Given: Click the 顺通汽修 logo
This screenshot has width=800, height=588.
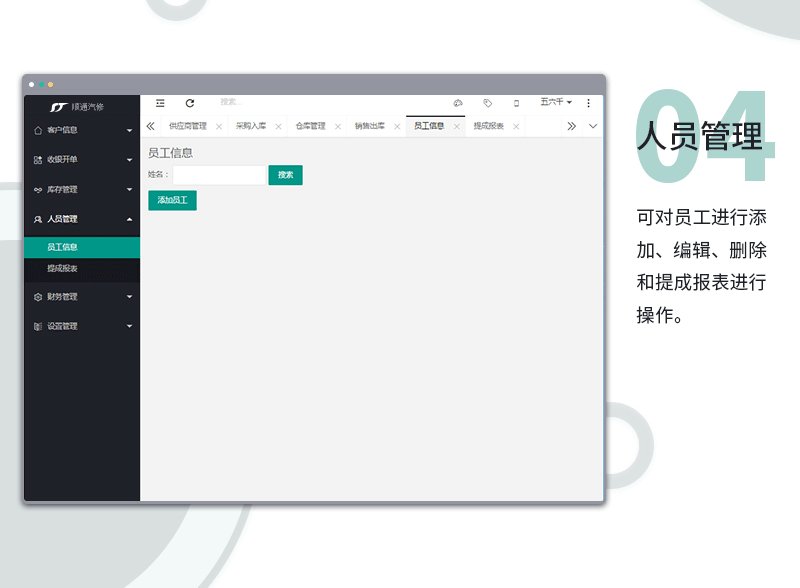Looking at the screenshot, I should 78,106.
